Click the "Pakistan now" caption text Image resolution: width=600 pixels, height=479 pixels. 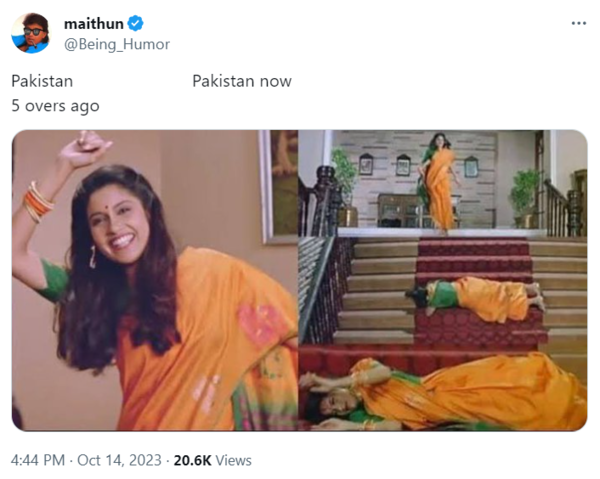coord(242,81)
